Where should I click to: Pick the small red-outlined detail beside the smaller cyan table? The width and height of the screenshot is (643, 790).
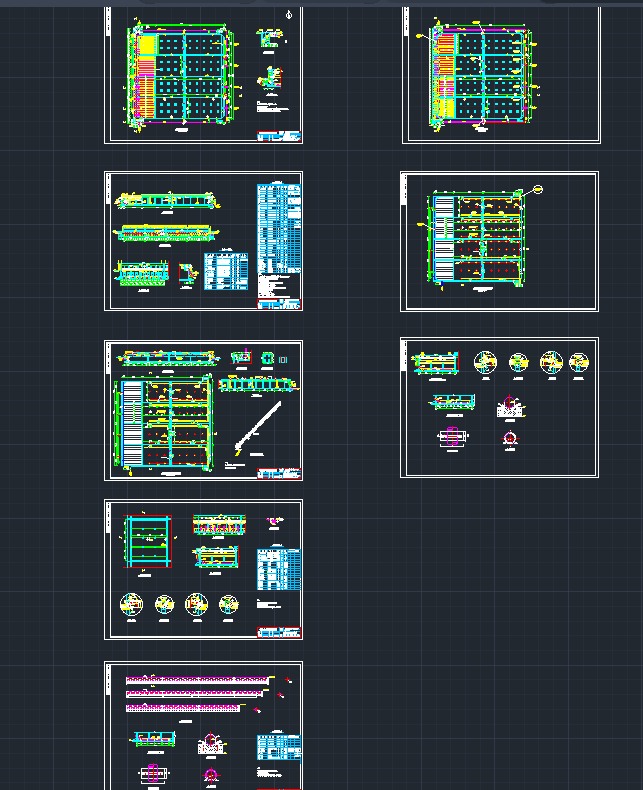coord(187,274)
